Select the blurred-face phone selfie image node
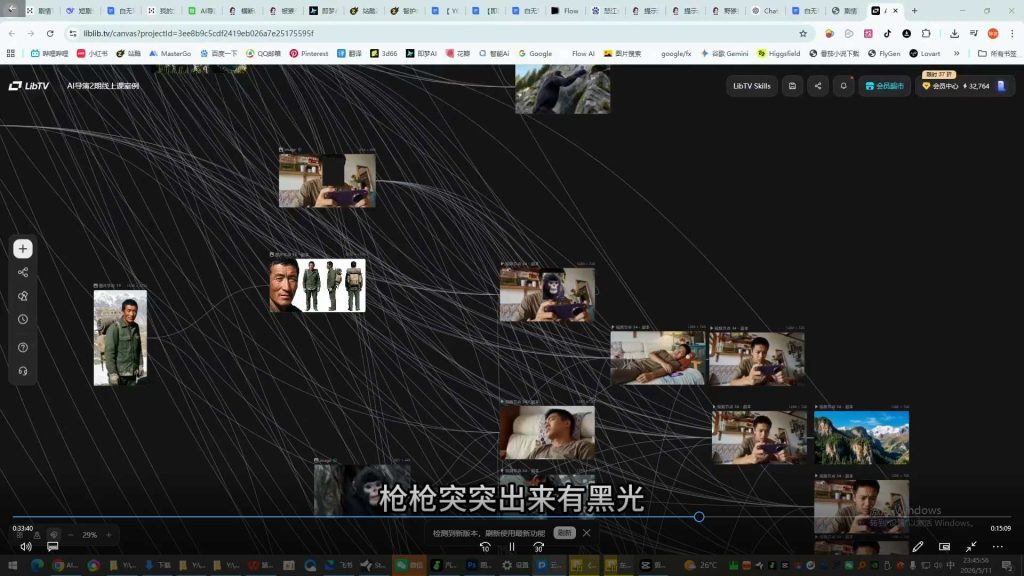 [x=327, y=181]
